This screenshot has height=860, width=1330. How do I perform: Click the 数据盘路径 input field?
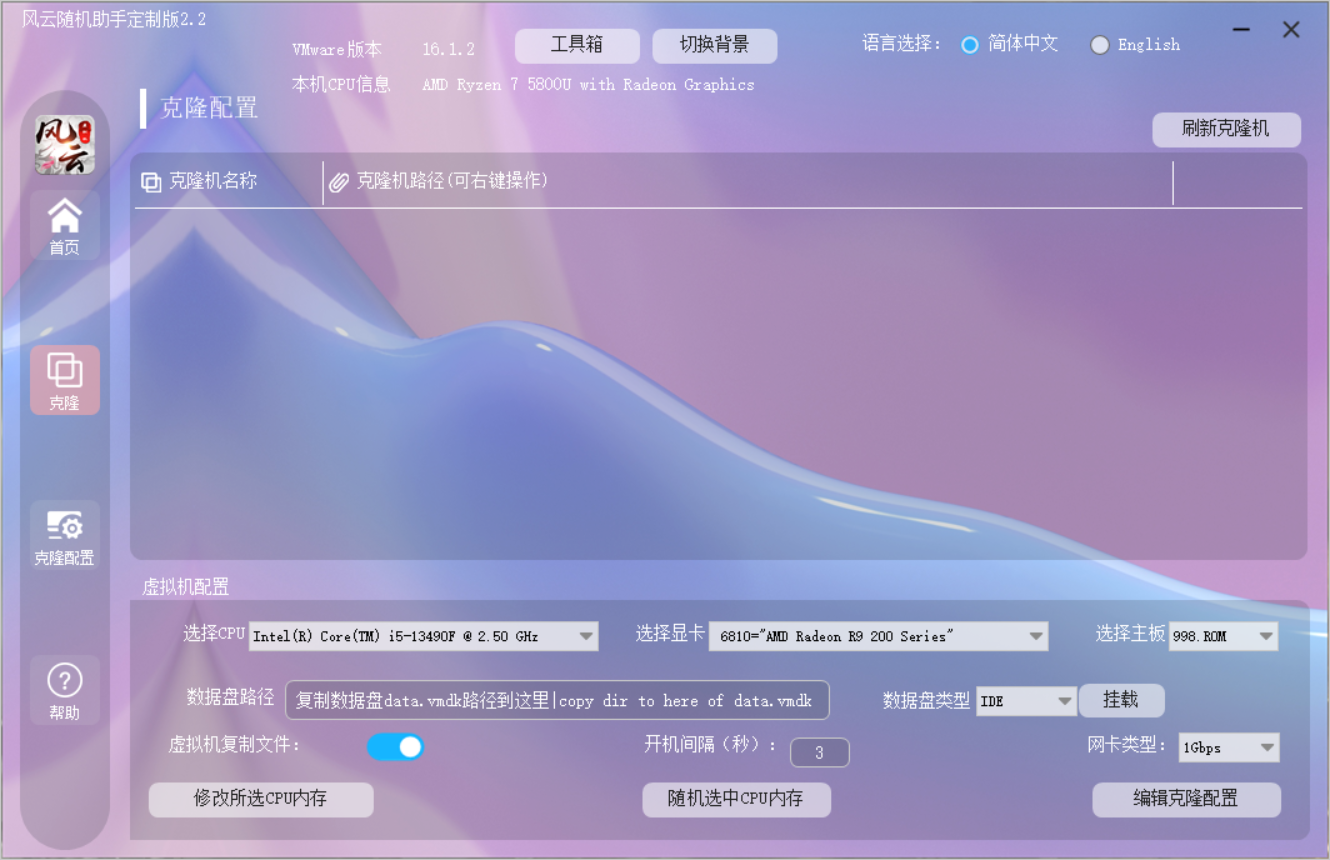click(x=557, y=701)
